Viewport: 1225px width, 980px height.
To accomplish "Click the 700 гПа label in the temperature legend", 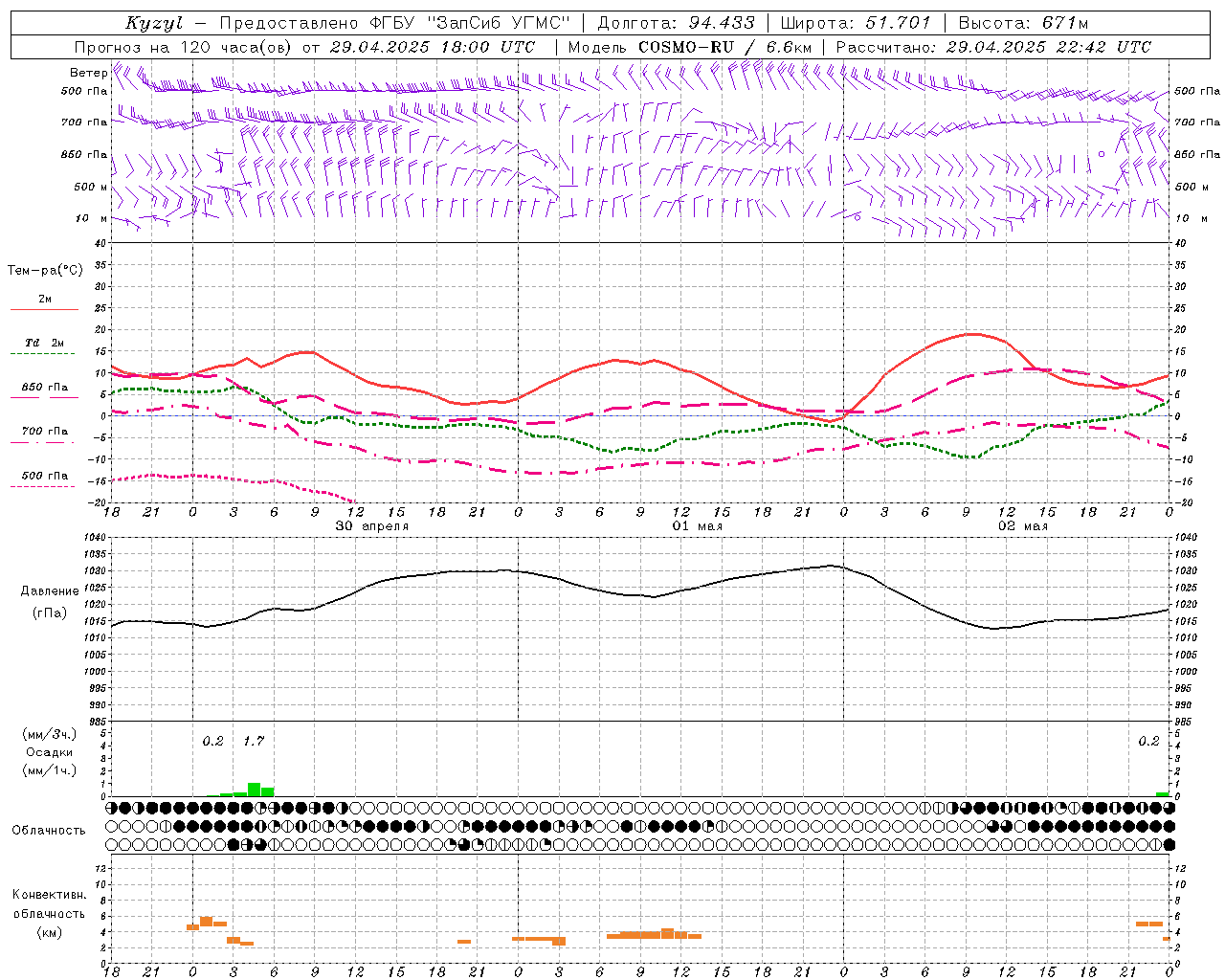I will click(x=45, y=431).
